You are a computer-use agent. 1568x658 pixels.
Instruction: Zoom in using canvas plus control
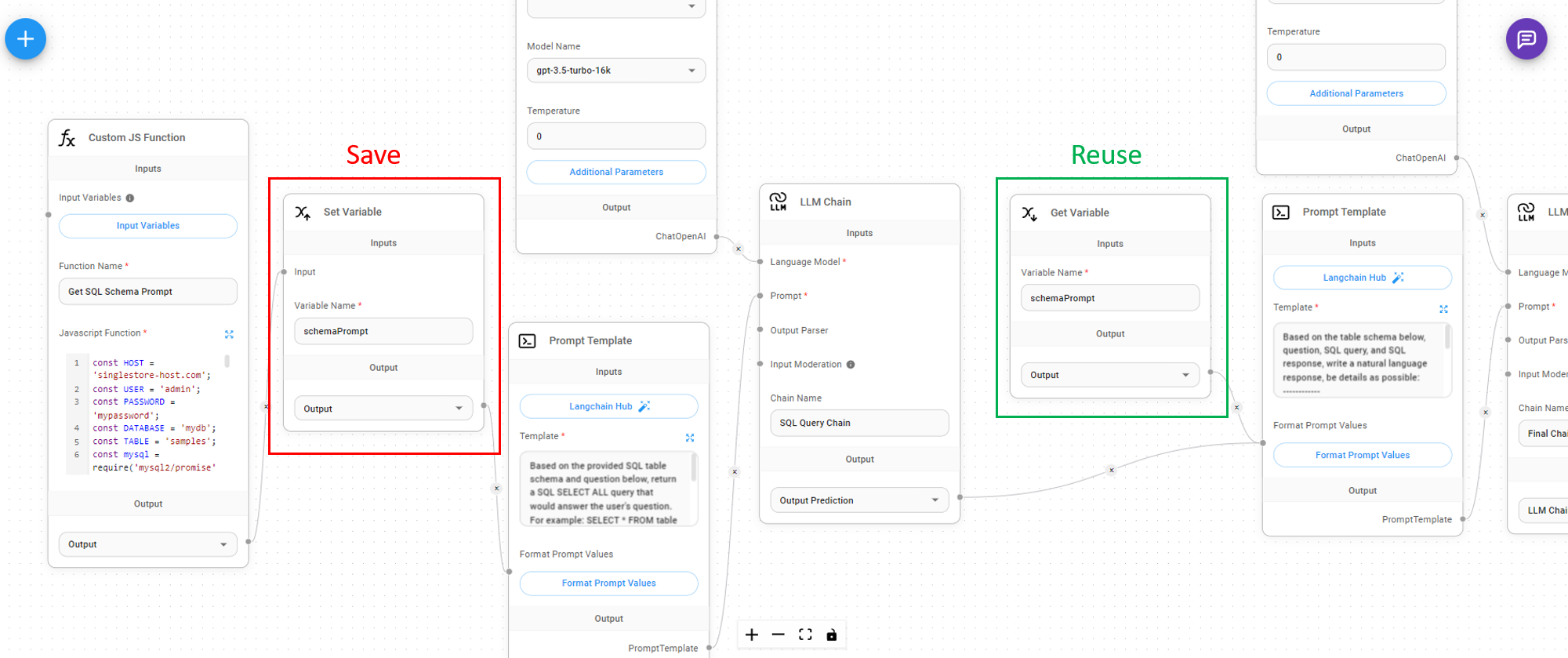point(752,634)
